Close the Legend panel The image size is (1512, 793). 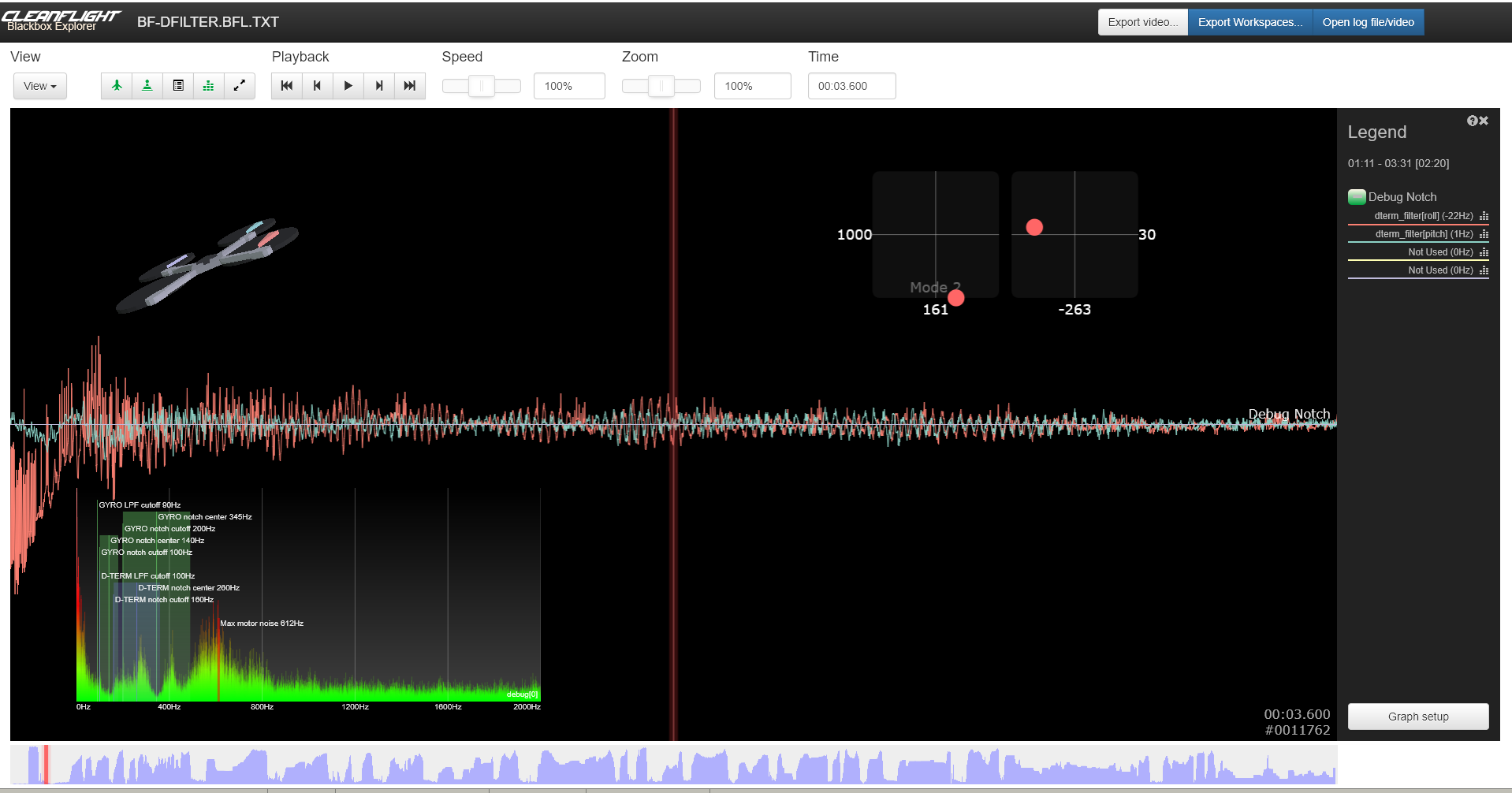click(1483, 121)
